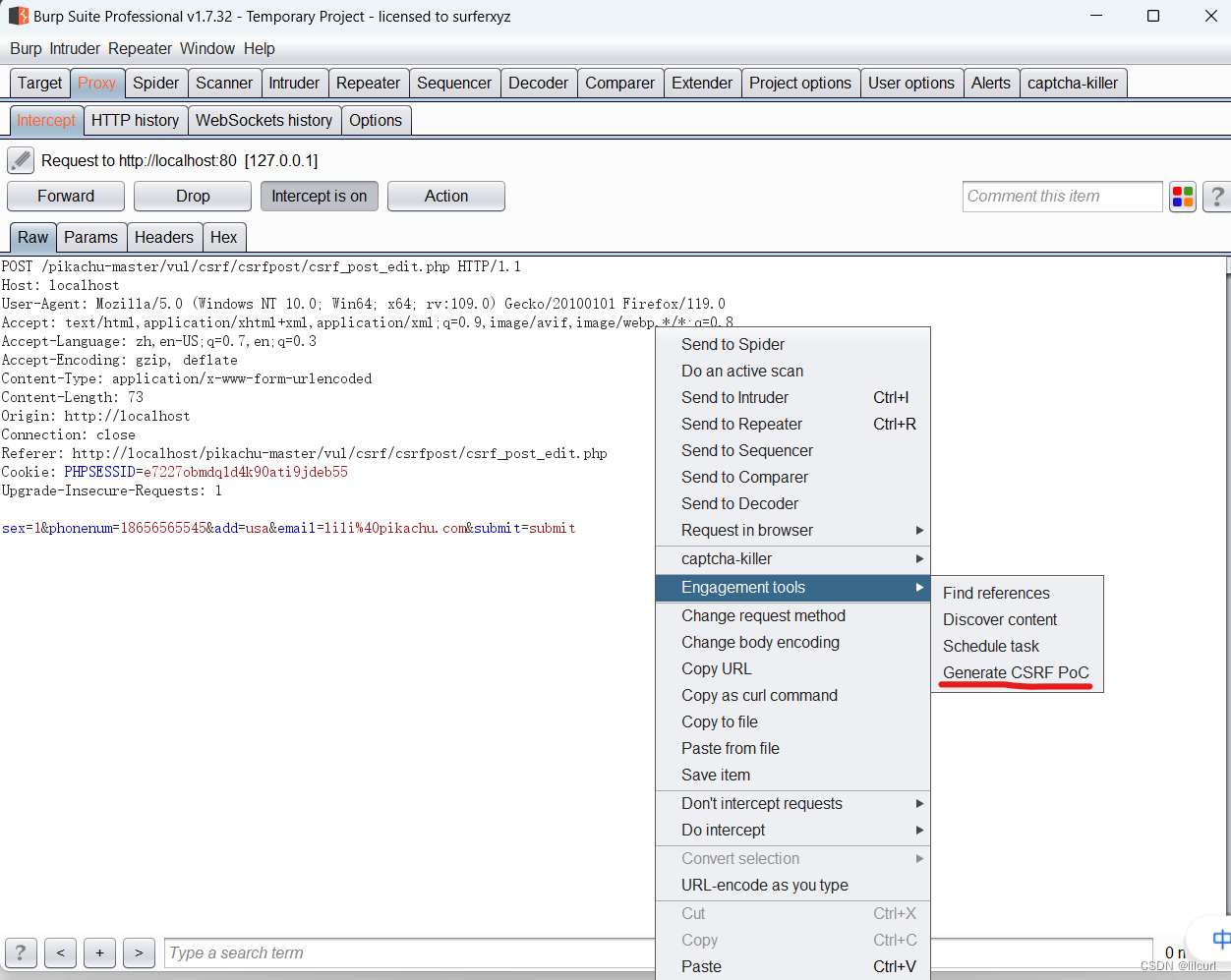Go to previous search match
The width and height of the screenshot is (1231, 980).
coord(60,952)
